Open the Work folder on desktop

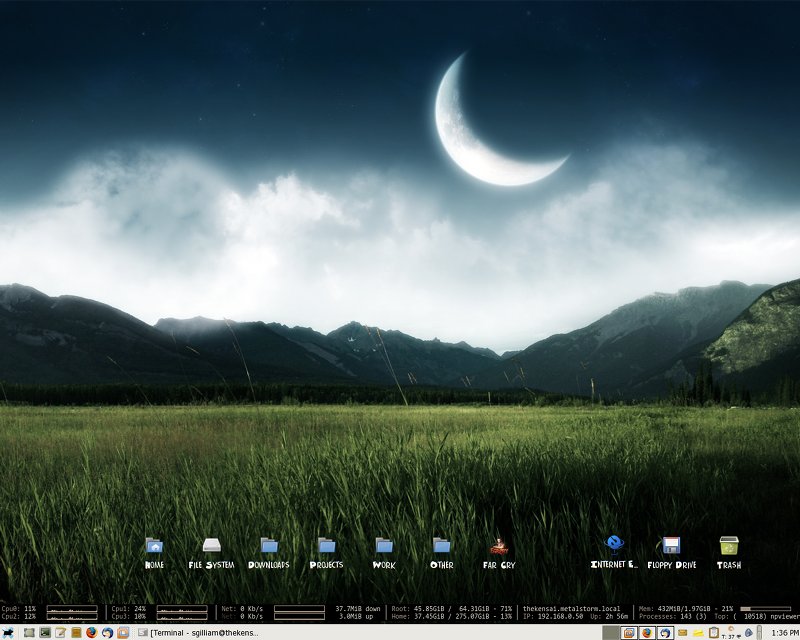[x=384, y=553]
